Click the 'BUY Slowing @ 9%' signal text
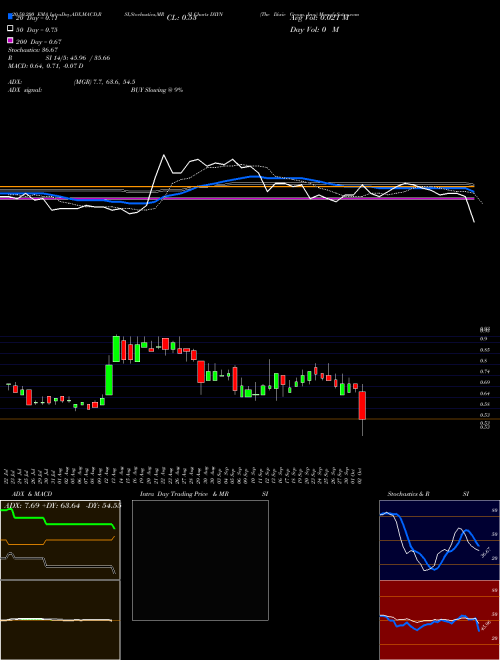The width and height of the screenshot is (500, 660). [x=157, y=90]
